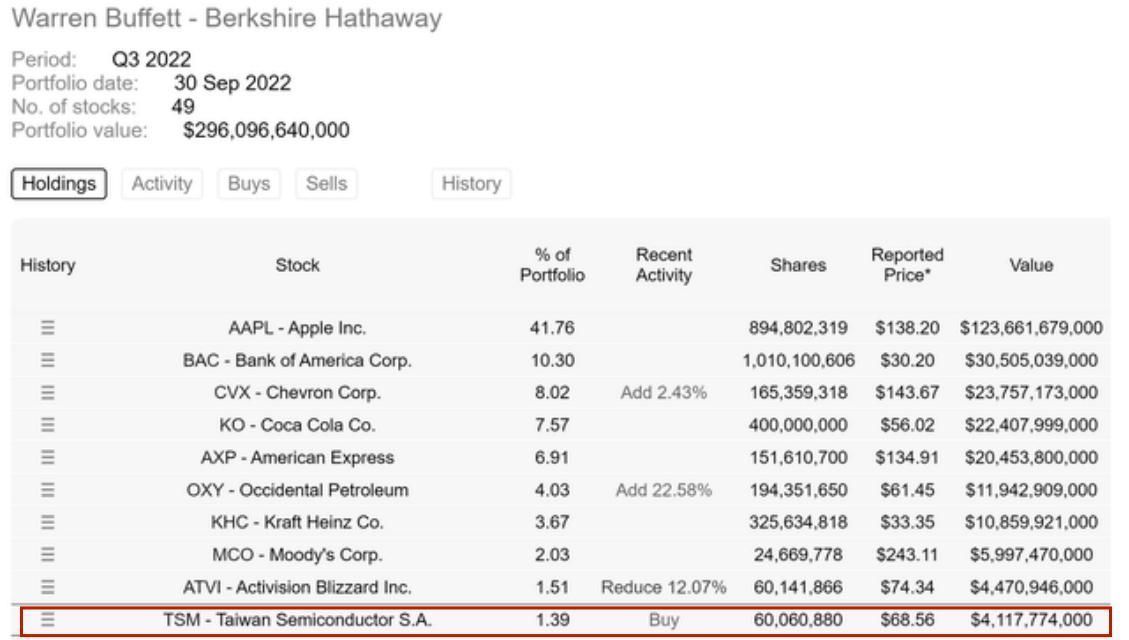1129x640 pixels.
Task: Open TSM - Taiwan Semiconductor stock link
Action: (297, 620)
